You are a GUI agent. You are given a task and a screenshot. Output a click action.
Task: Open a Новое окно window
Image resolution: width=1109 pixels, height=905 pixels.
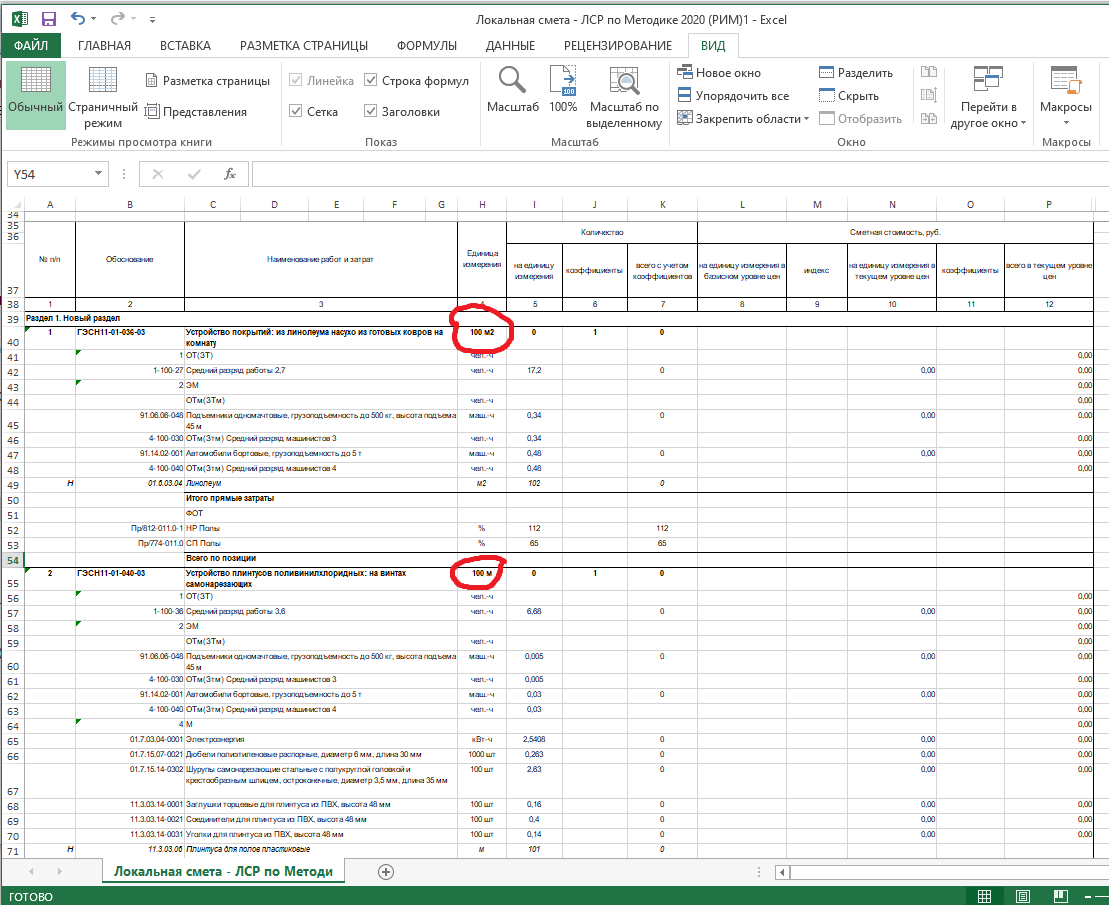tap(719, 72)
